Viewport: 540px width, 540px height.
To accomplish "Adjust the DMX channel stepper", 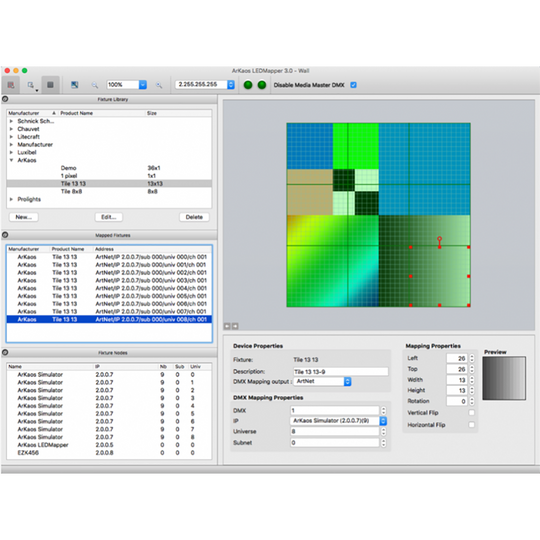I will [383, 411].
